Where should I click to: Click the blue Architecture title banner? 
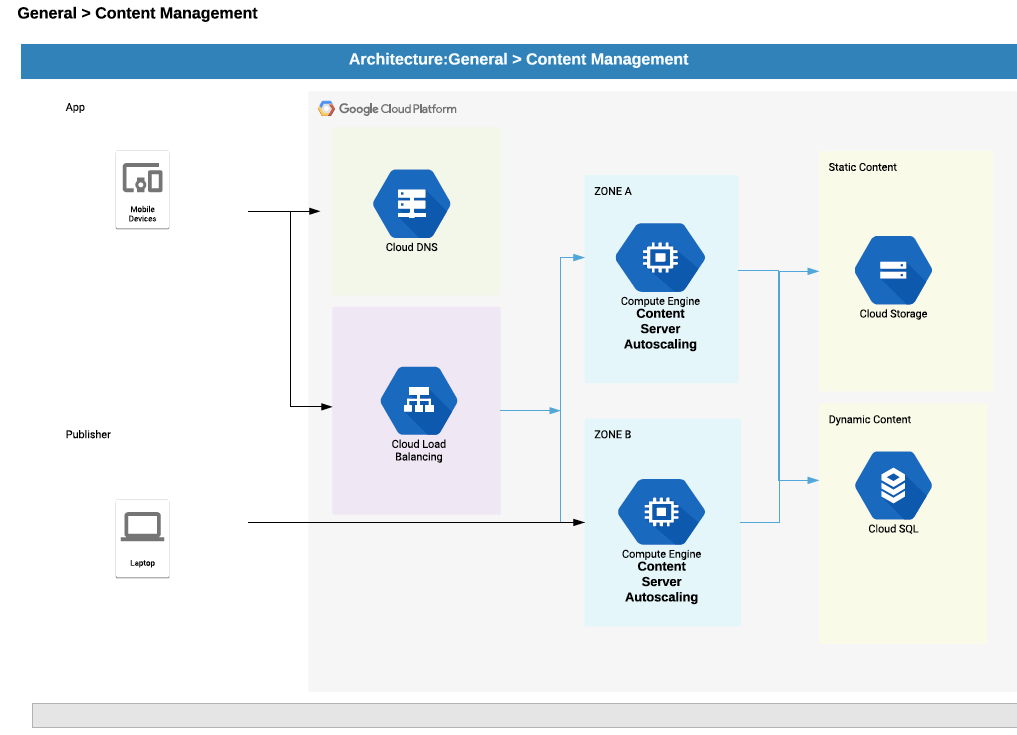click(519, 62)
